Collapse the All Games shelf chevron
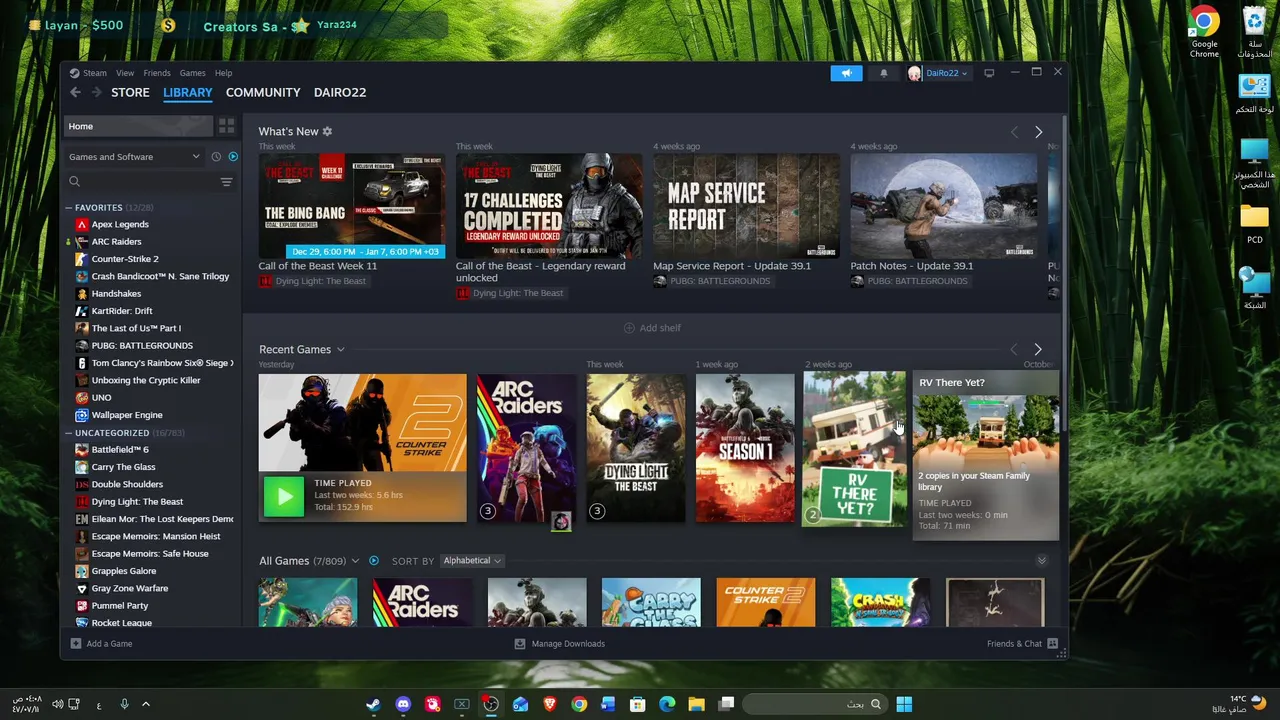The height and width of the screenshot is (720, 1280). (x=1041, y=560)
